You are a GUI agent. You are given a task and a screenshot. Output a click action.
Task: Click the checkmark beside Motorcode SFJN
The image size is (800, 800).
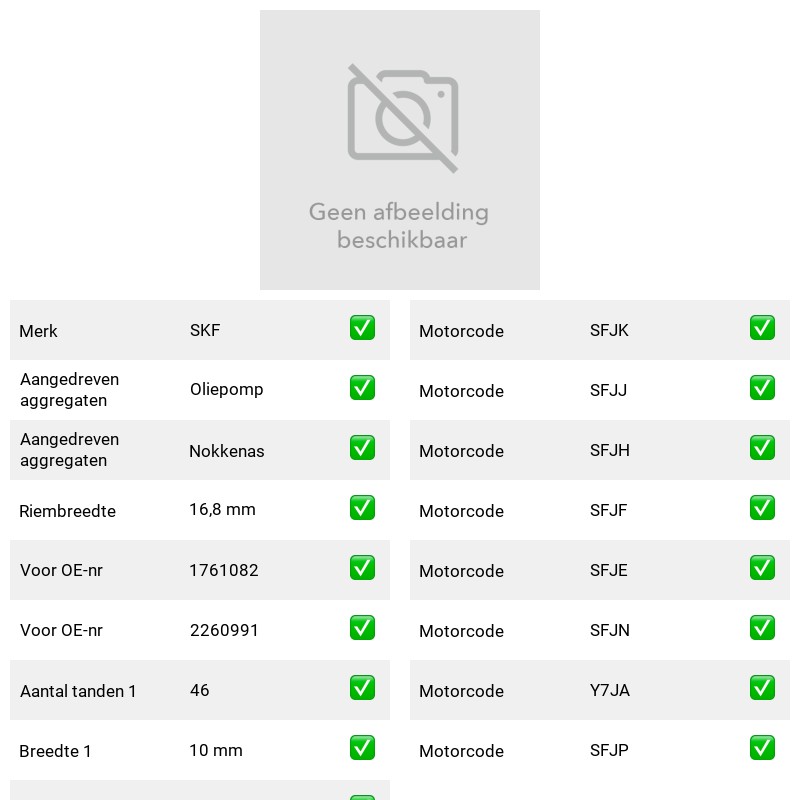tap(762, 628)
